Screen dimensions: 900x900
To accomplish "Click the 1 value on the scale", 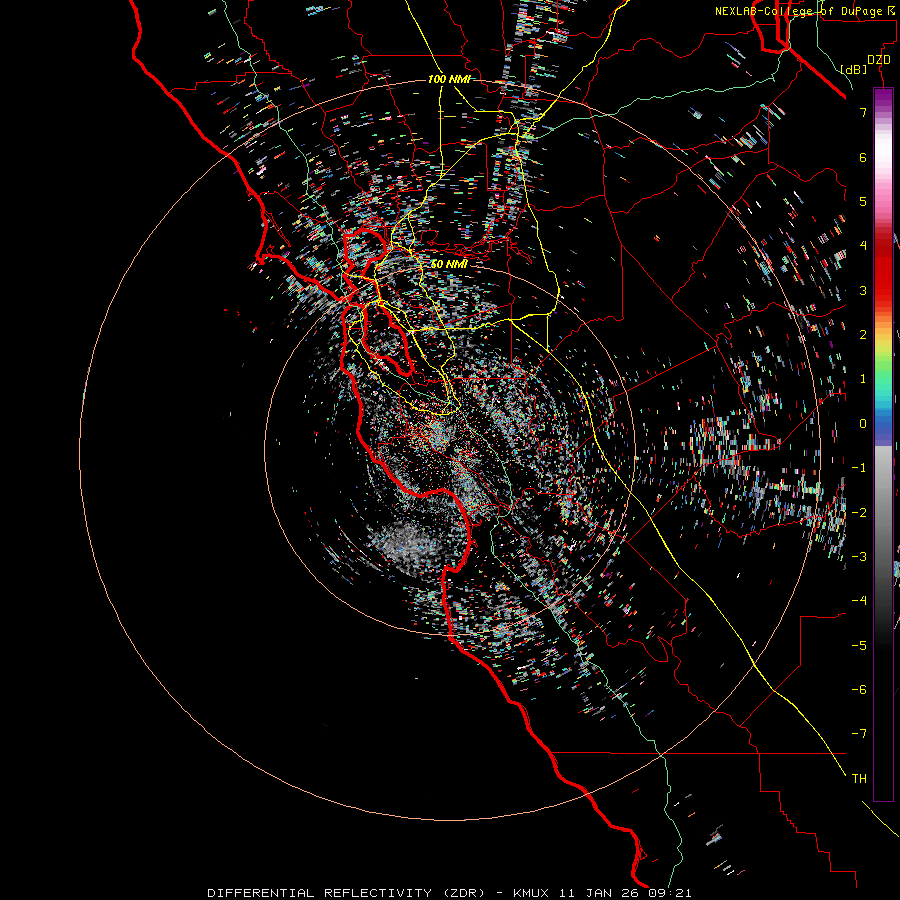I will (863, 379).
